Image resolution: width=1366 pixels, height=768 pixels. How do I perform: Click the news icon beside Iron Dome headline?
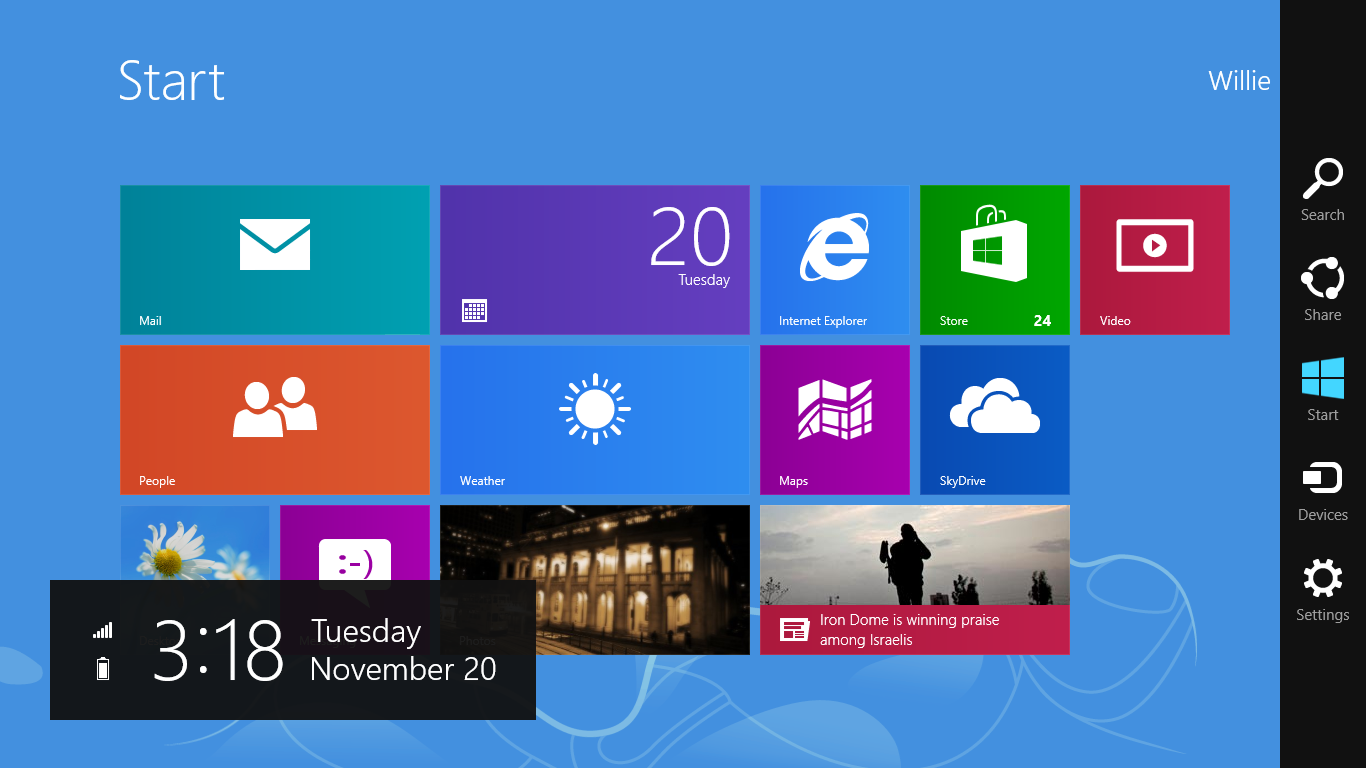(795, 630)
